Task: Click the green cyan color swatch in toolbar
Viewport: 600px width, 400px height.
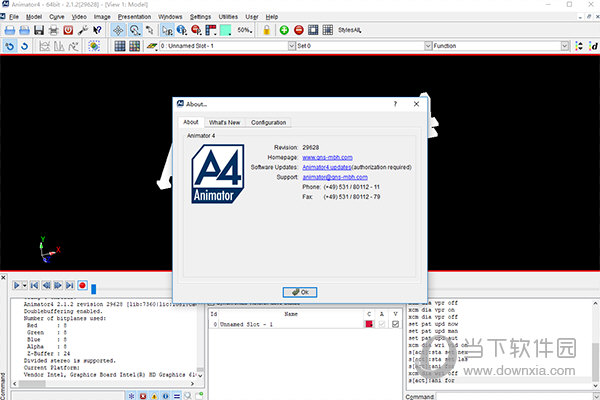Action: point(225,30)
